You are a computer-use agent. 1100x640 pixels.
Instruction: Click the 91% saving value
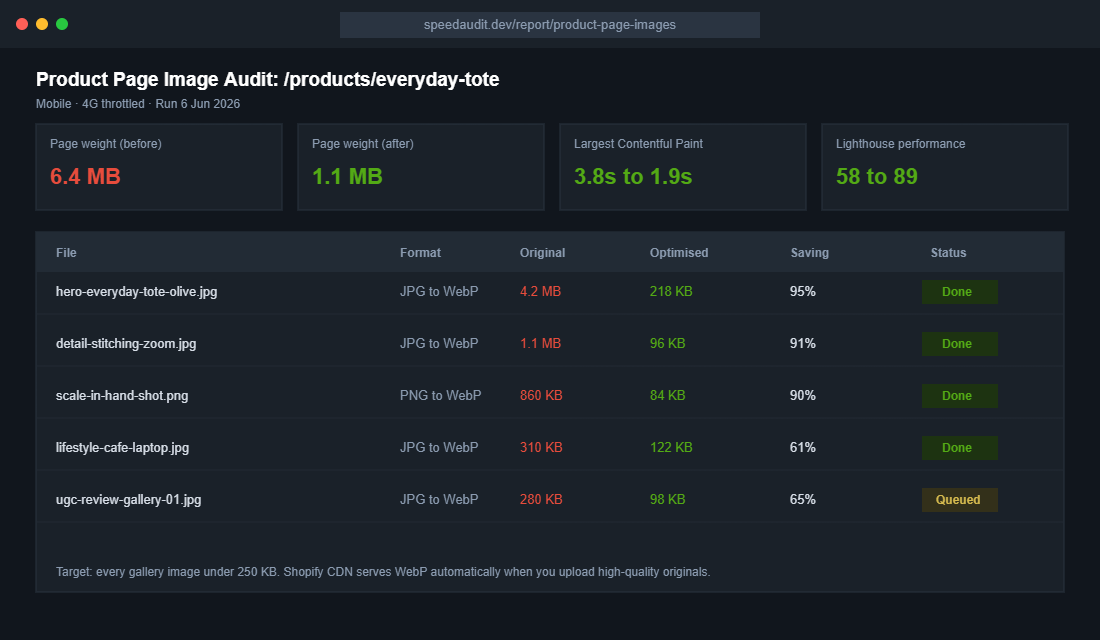point(803,344)
